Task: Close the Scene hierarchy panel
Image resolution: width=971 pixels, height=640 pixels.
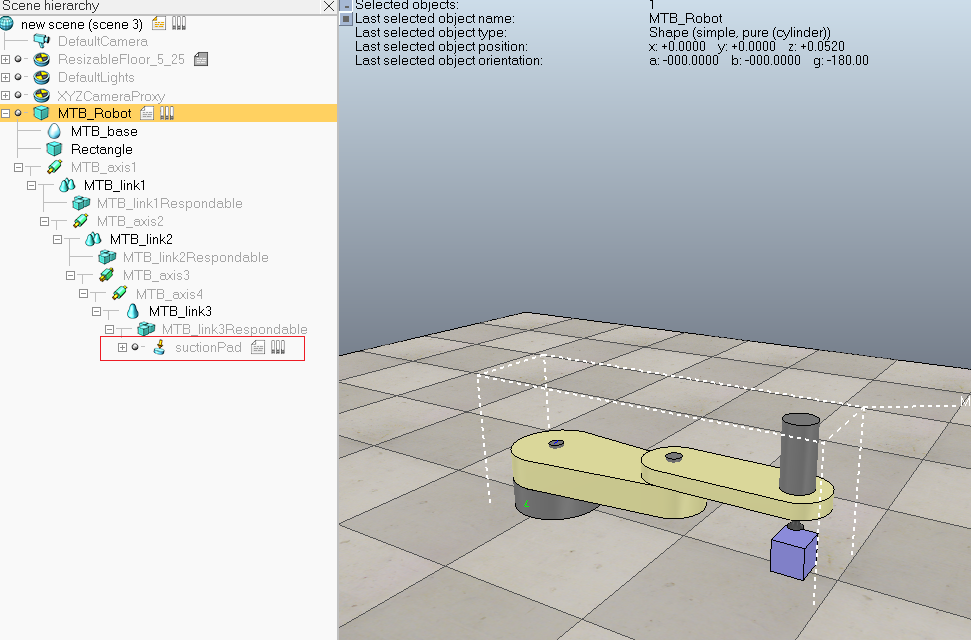Action: (x=329, y=6)
